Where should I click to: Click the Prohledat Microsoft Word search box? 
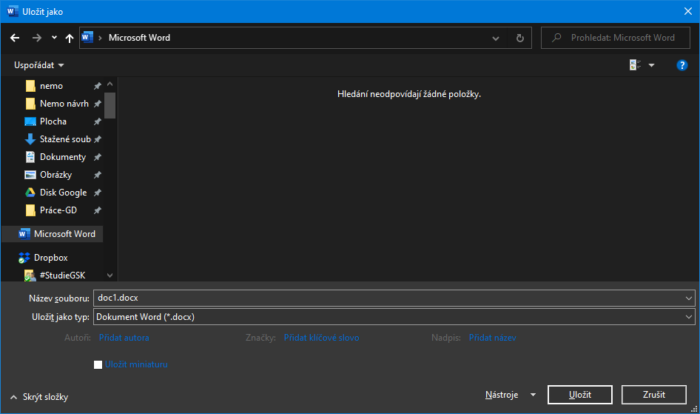615,38
